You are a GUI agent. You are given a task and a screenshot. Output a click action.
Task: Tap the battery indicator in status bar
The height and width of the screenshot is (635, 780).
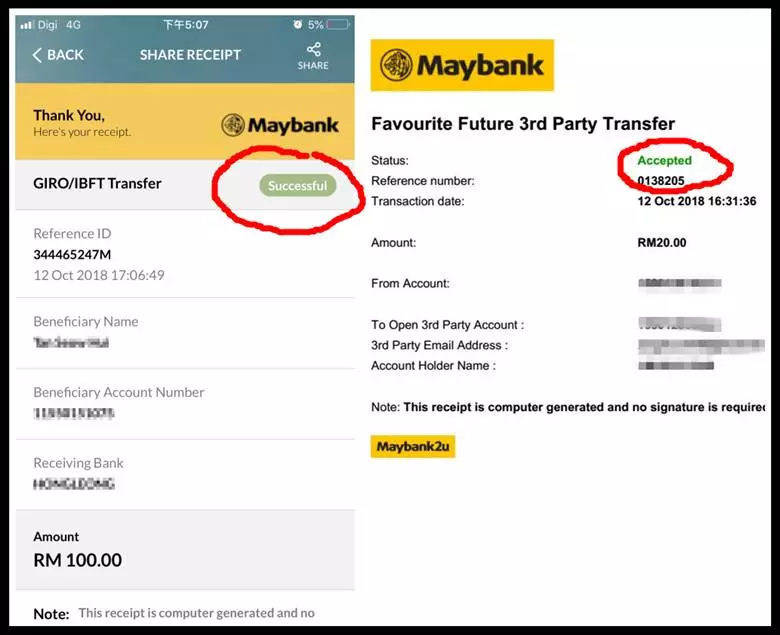(338, 24)
